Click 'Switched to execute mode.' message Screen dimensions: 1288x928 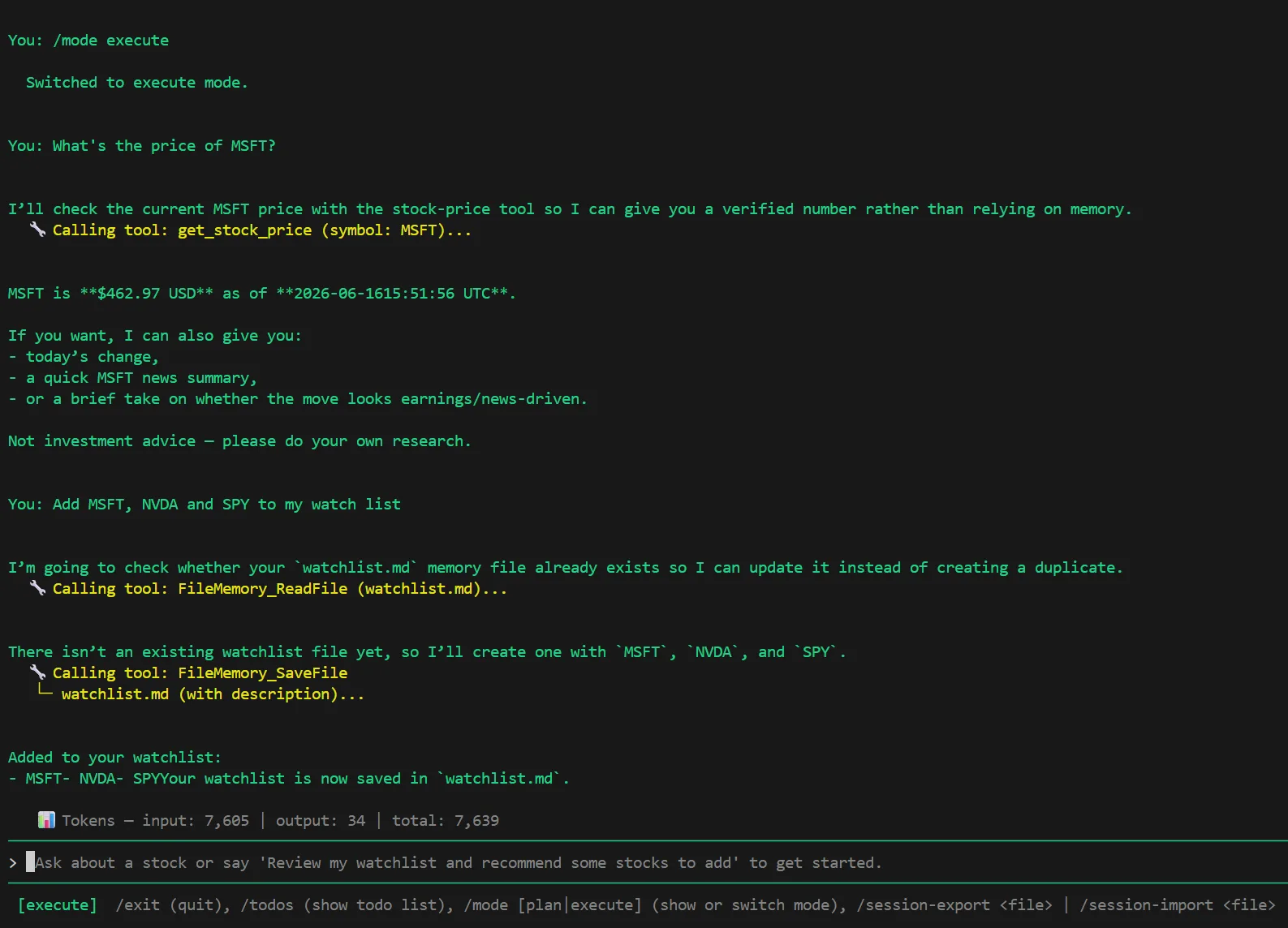tap(137, 82)
